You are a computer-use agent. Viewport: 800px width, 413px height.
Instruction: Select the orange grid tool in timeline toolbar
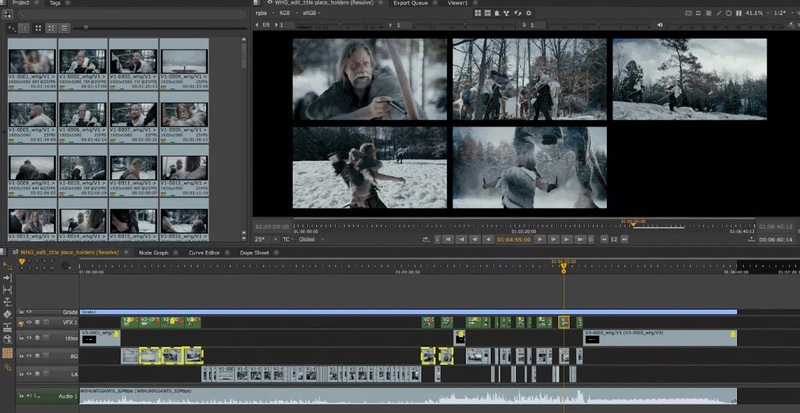click(x=7, y=353)
